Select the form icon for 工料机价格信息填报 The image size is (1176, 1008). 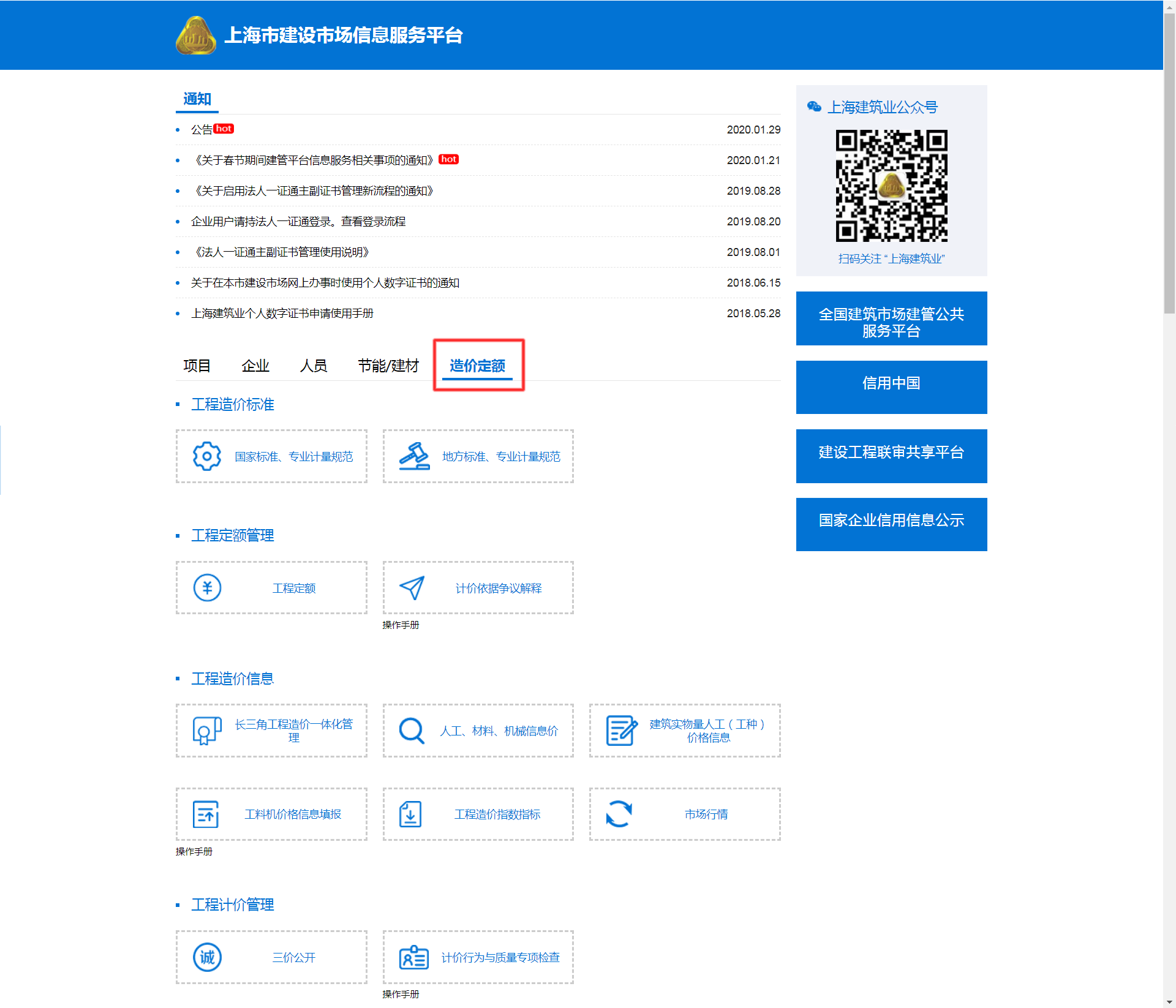pyautogui.click(x=206, y=814)
